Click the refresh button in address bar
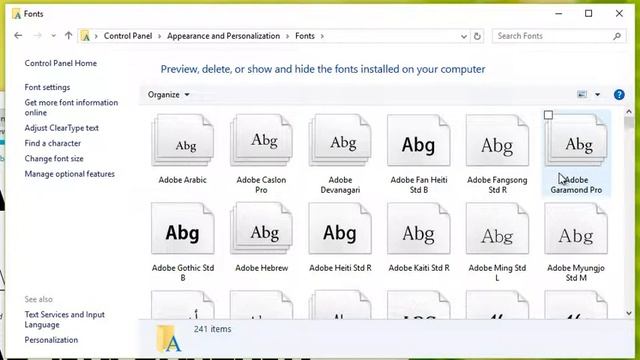 coord(477,36)
